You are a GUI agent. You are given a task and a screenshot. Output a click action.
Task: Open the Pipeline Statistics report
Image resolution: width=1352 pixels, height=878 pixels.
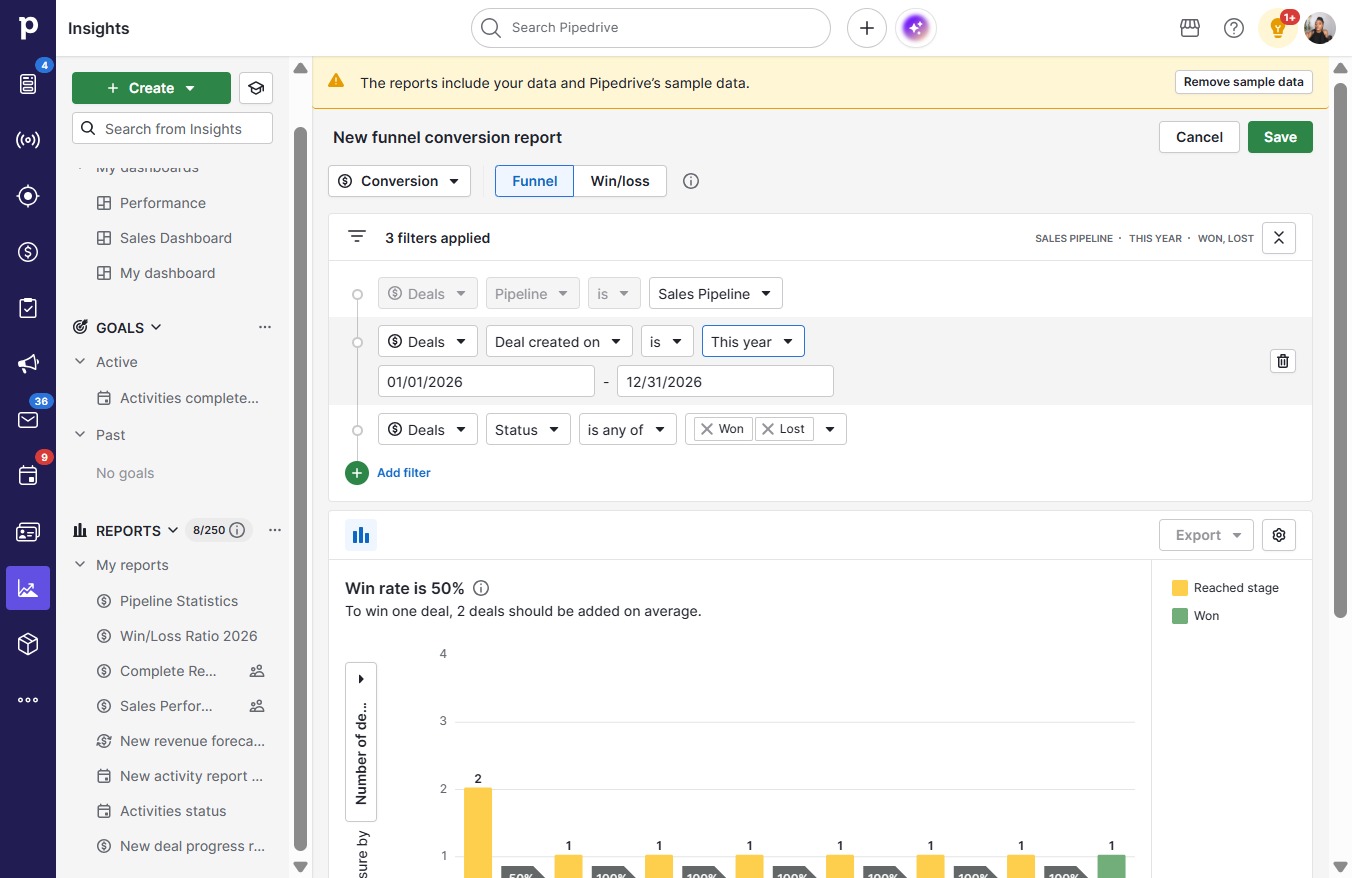coord(178,601)
